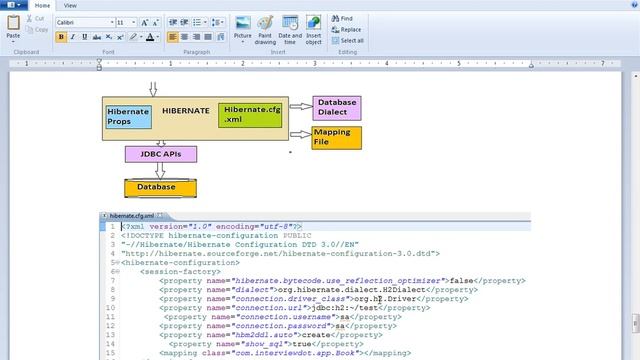The image size is (640, 360).
Task: Switch to the Home ribbon tab
Action: pos(42,6)
